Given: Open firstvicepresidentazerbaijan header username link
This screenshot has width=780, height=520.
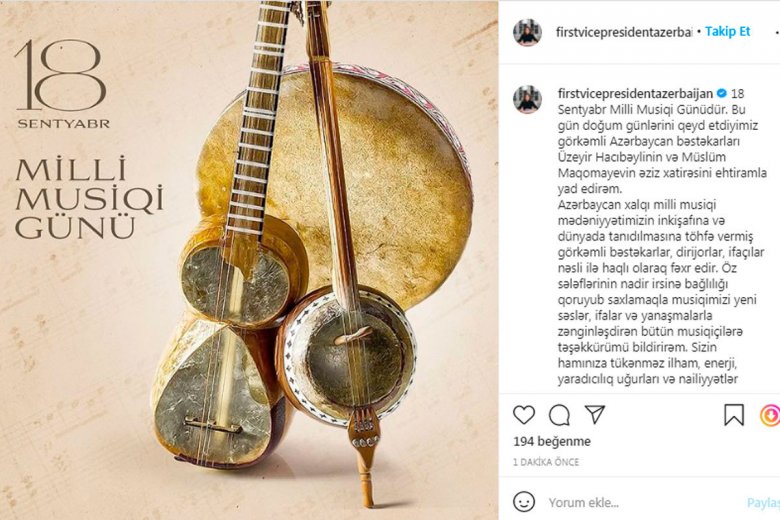Looking at the screenshot, I should pos(624,32).
